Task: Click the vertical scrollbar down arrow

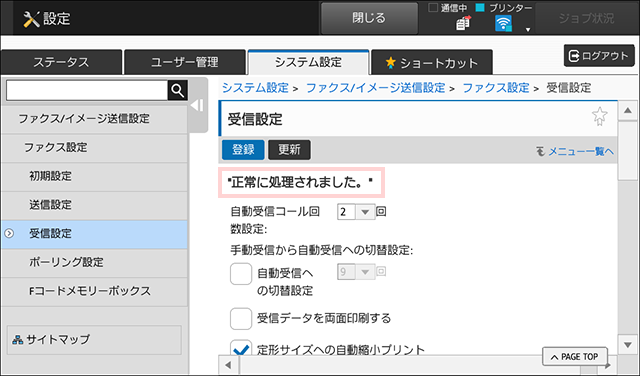Action: 627,345
